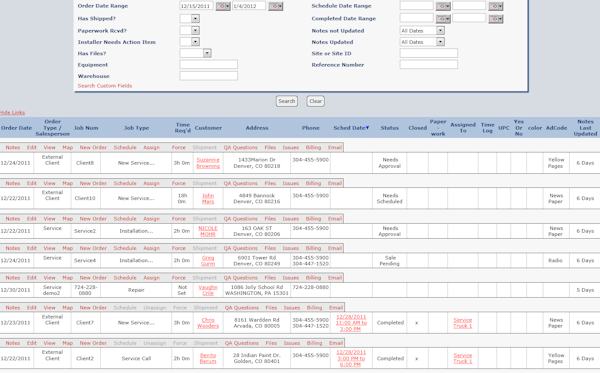
Task: Open customer Benito Berum link
Action: tap(208, 358)
